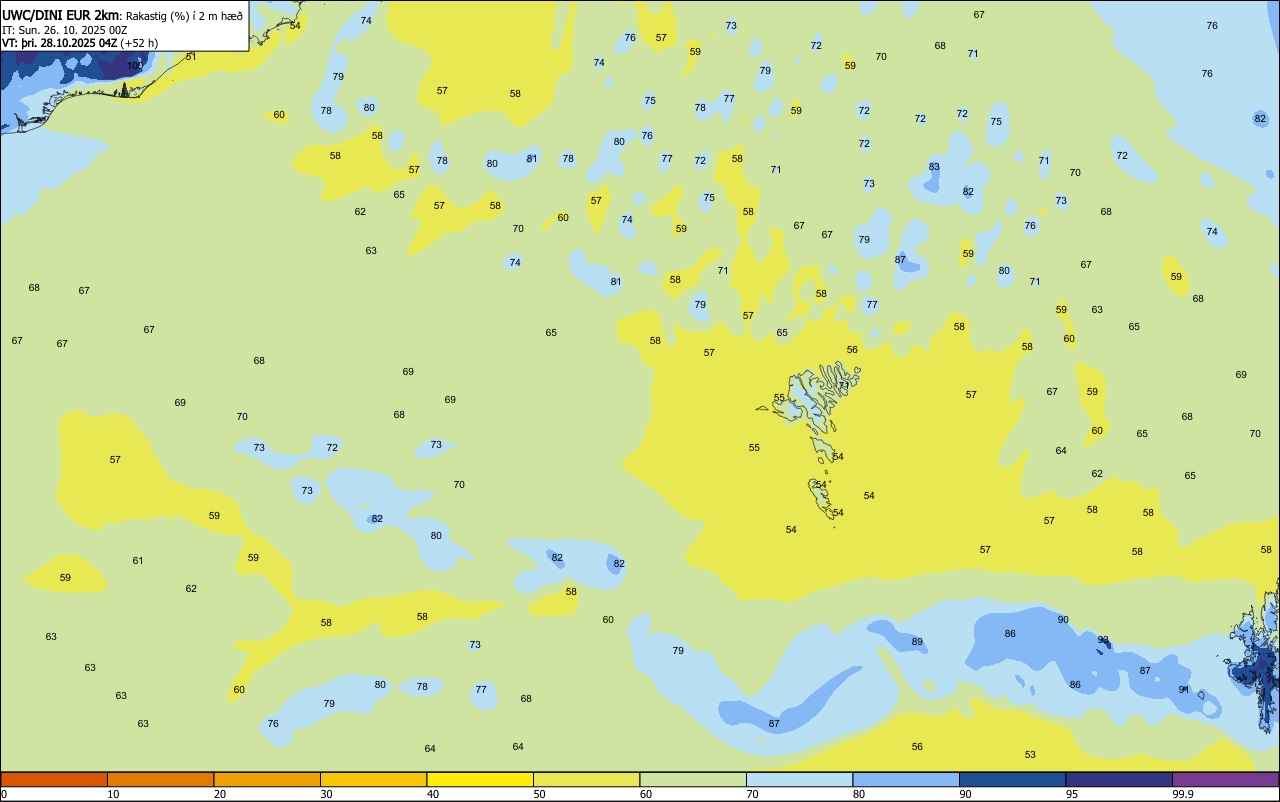Image resolution: width=1280 pixels, height=802 pixels.
Task: Click the humidity value '89' on the map
Action: 917,642
